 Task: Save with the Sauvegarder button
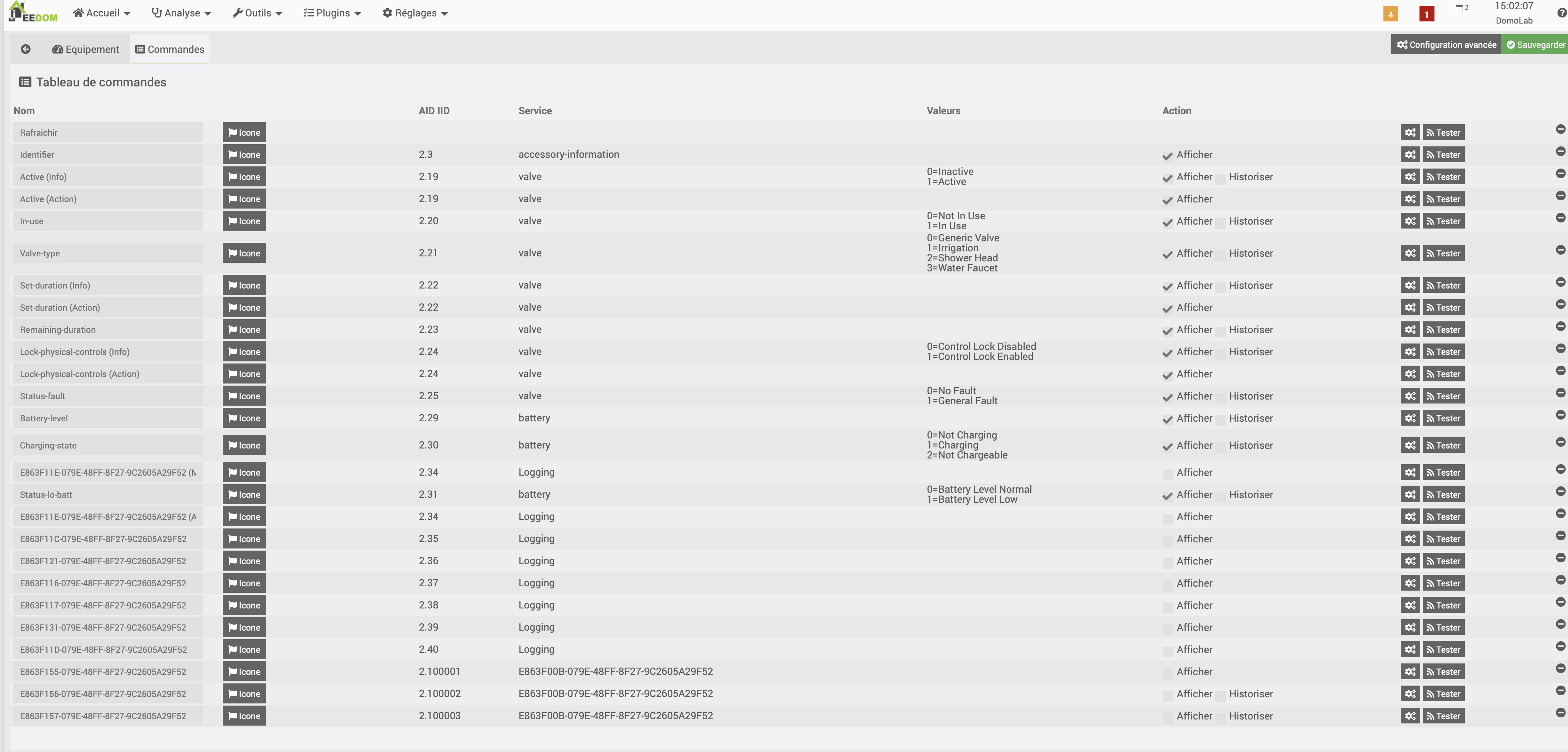1535,44
